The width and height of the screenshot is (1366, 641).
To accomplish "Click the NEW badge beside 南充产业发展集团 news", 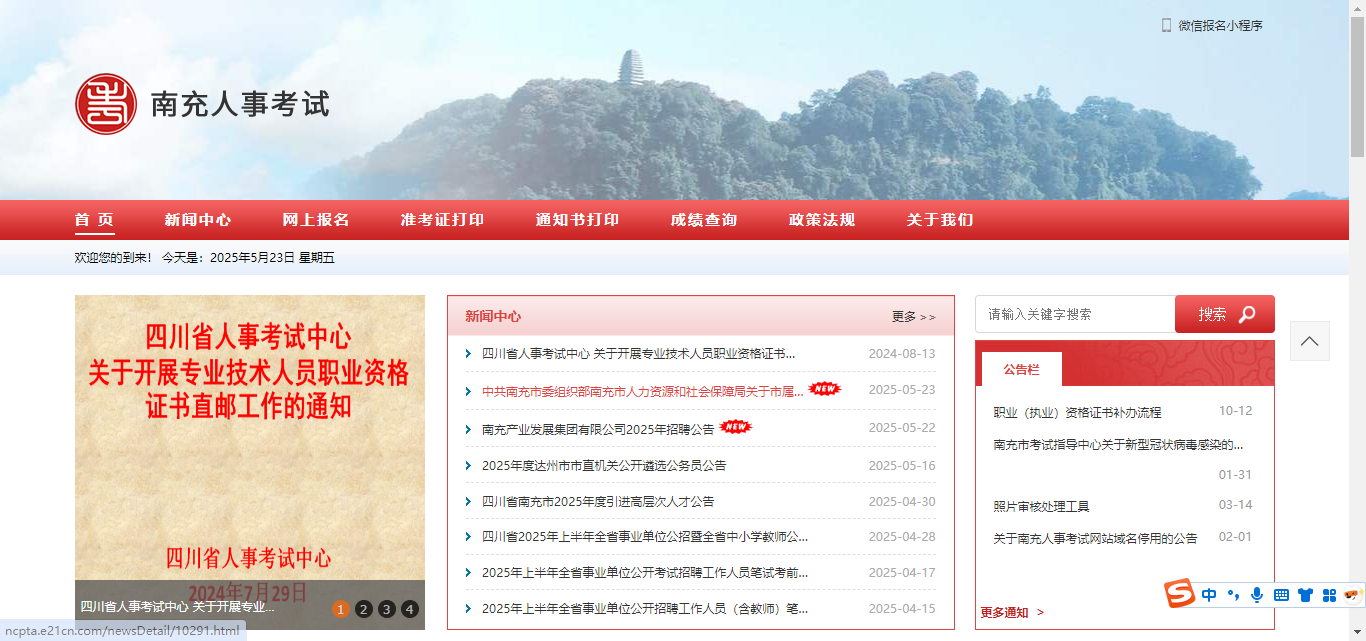I will pos(735,427).
